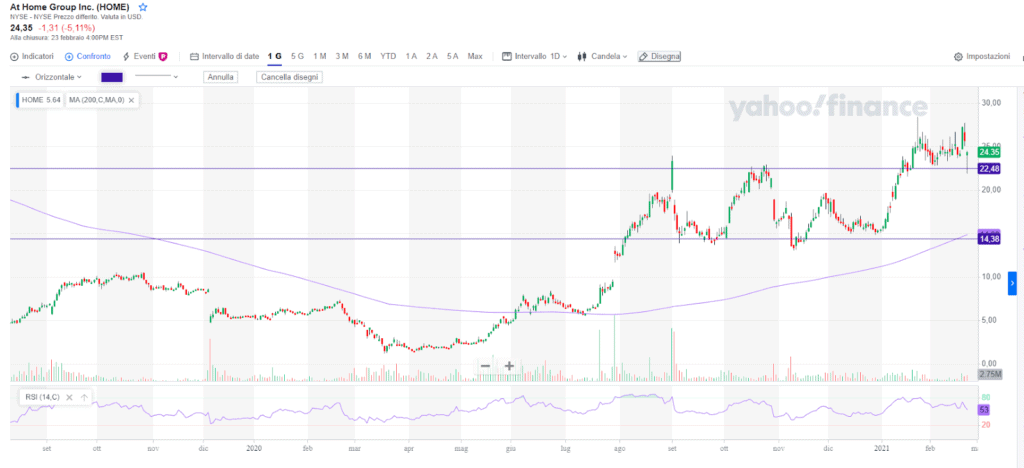This screenshot has height=468, width=1024.
Task: Expand the Orizzontale drawing tool dropdown
Action: coord(52,77)
